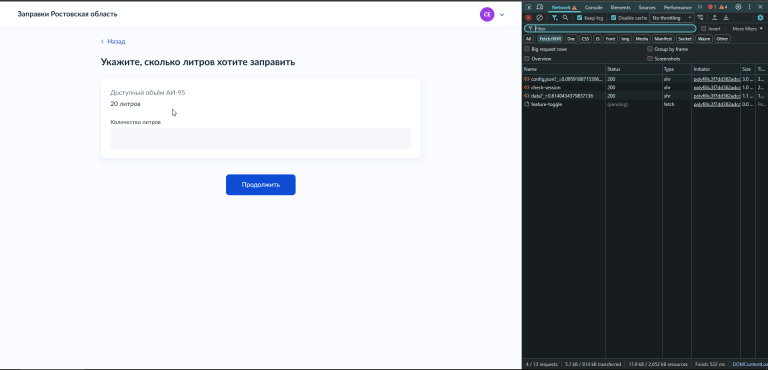Filter requests by Img type
This screenshot has width=768, height=370.
[625, 39]
